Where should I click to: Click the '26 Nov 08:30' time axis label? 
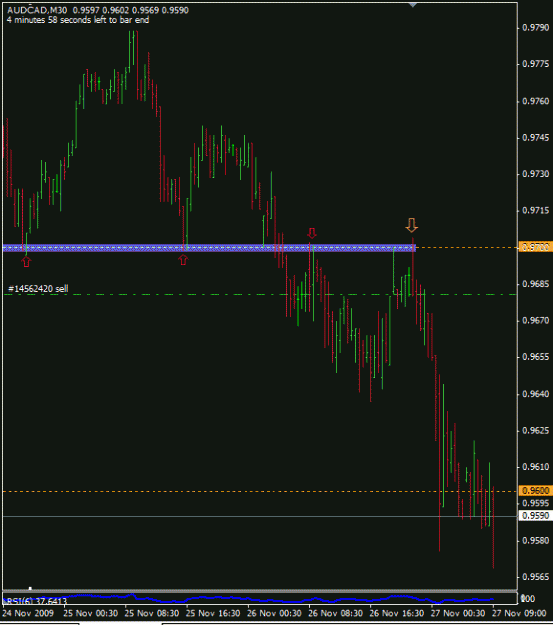click(x=335, y=613)
